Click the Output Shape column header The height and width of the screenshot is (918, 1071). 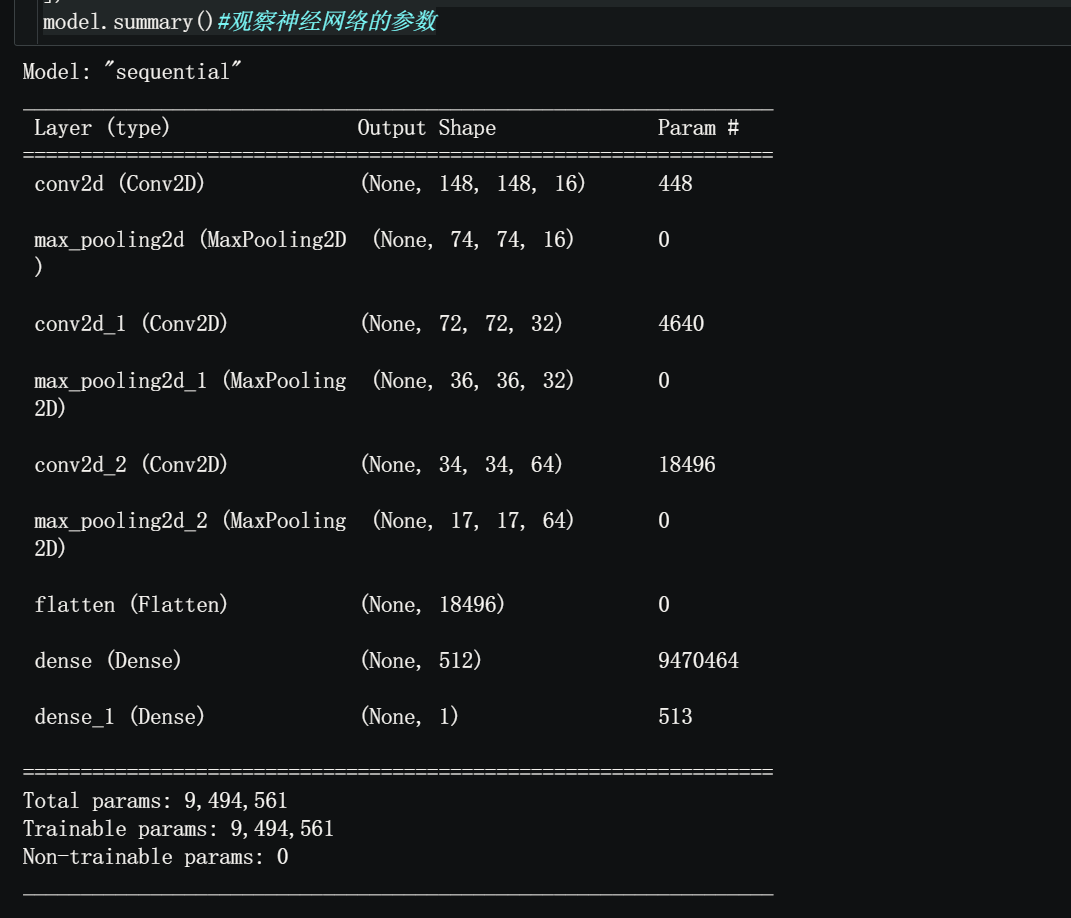point(427,128)
